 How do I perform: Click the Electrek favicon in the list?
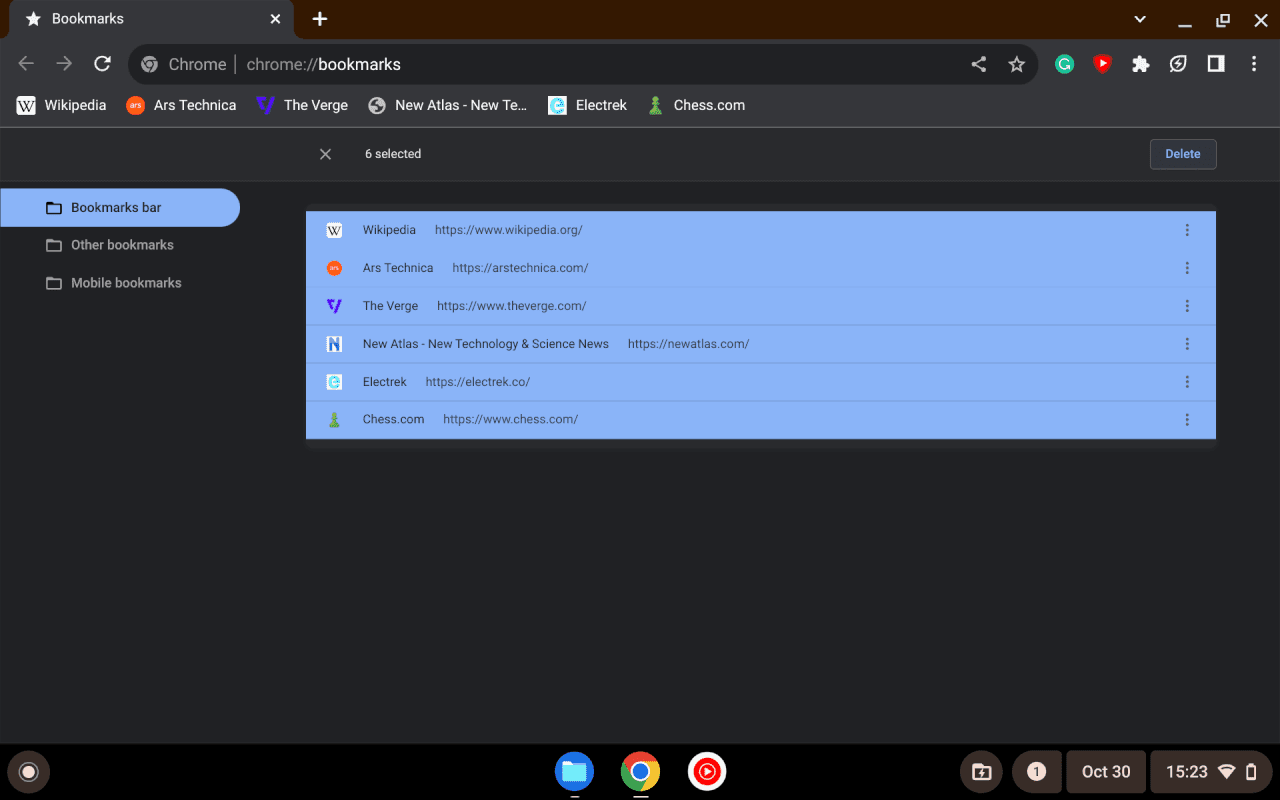click(x=334, y=382)
